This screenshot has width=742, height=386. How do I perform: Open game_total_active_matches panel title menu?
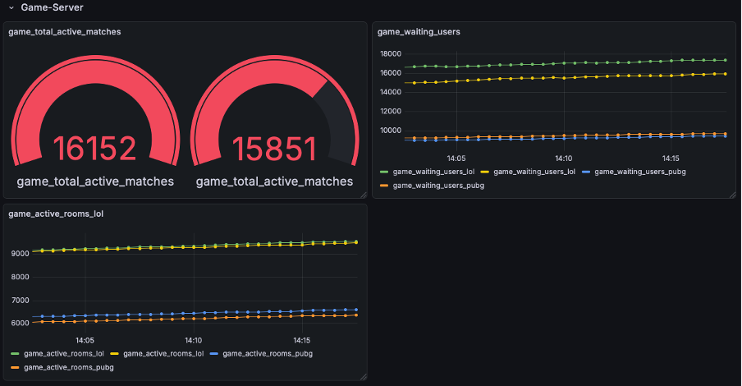click(x=65, y=32)
